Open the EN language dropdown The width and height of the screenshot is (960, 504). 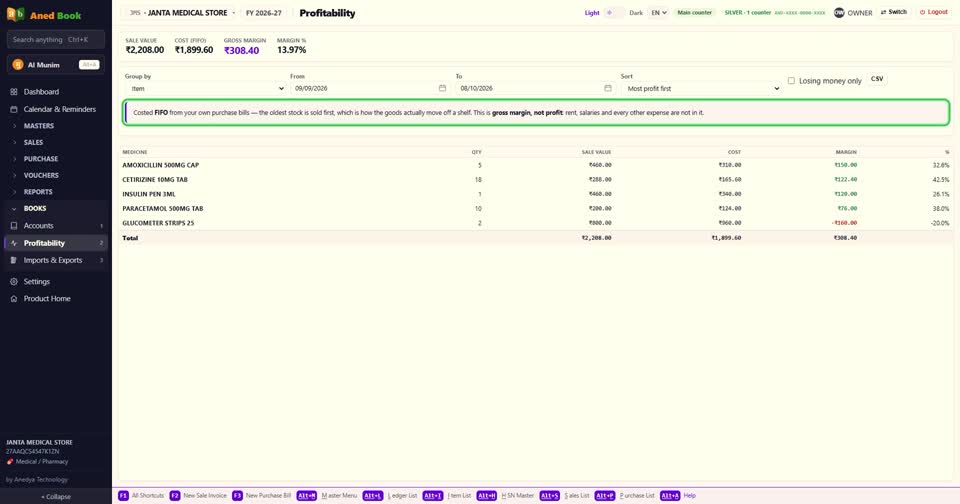(659, 12)
